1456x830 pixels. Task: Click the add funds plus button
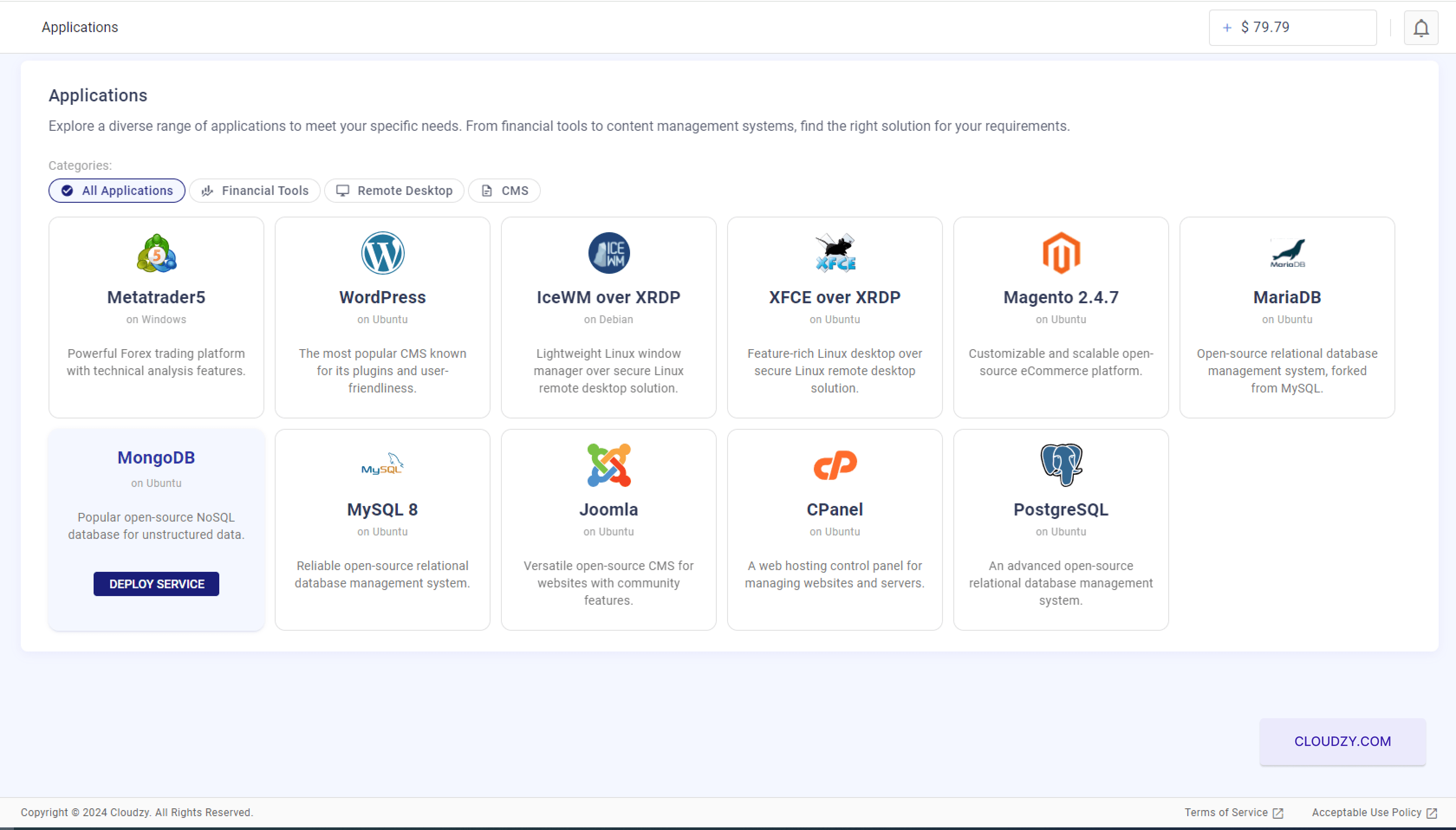(1225, 27)
